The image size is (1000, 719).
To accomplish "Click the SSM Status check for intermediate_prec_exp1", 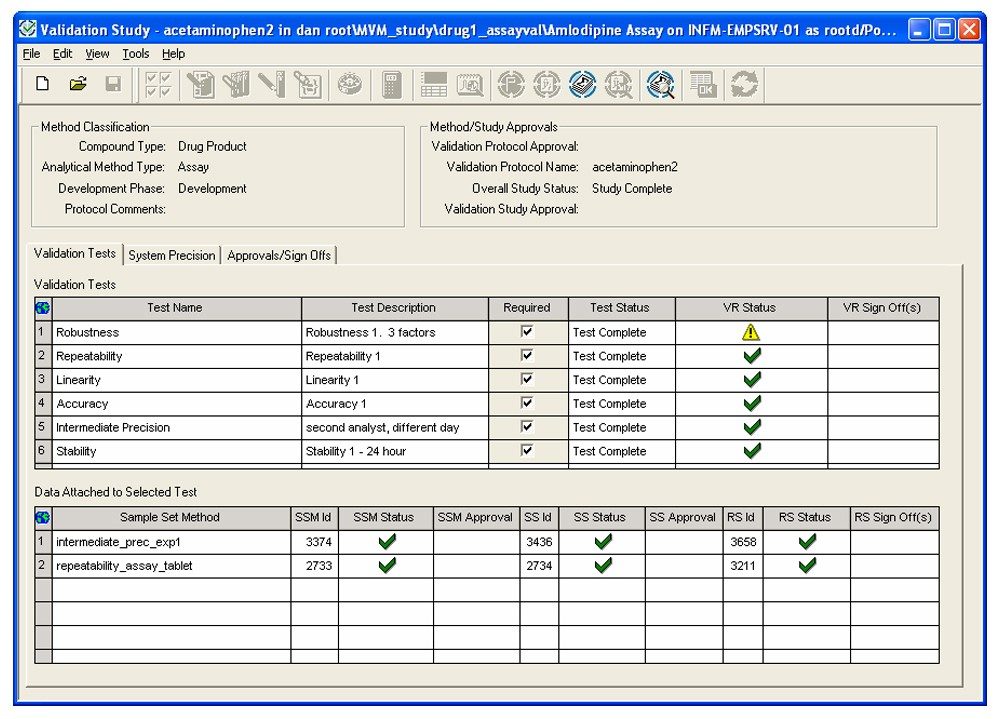I will 387,542.
